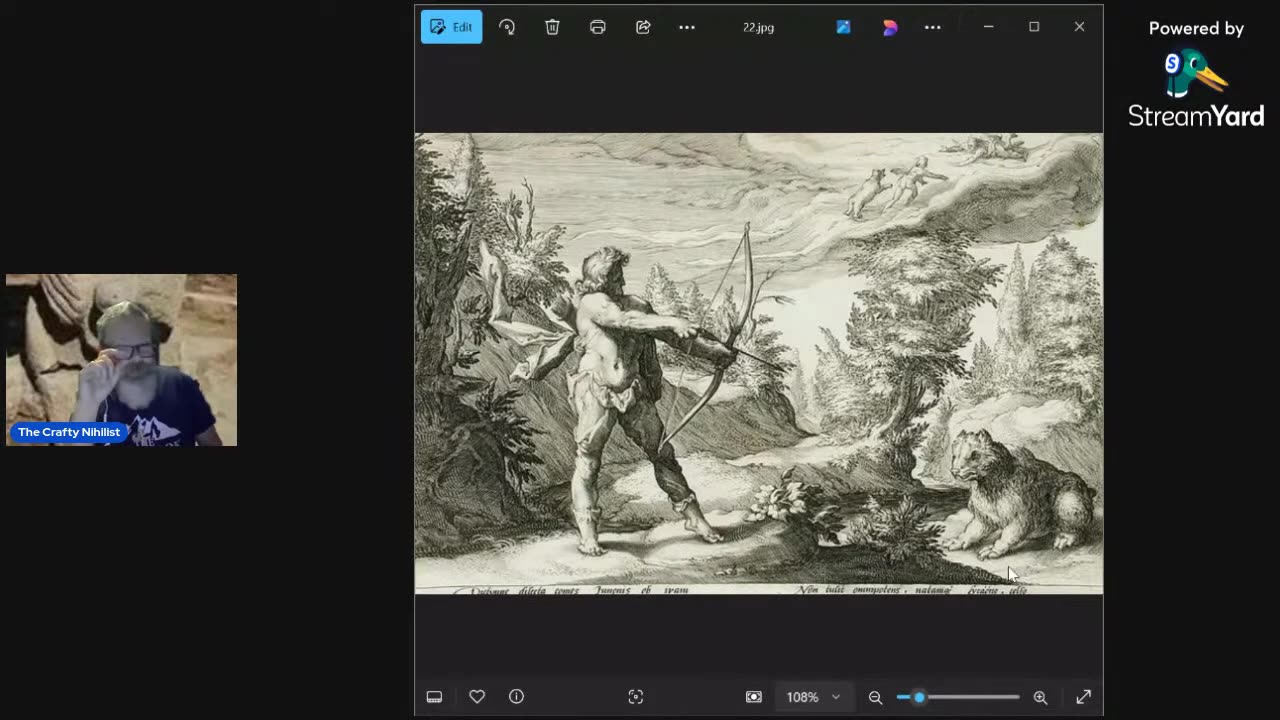Open the more apps ellipsis beside Clipchamp
1280x720 pixels.
pyautogui.click(x=933, y=27)
